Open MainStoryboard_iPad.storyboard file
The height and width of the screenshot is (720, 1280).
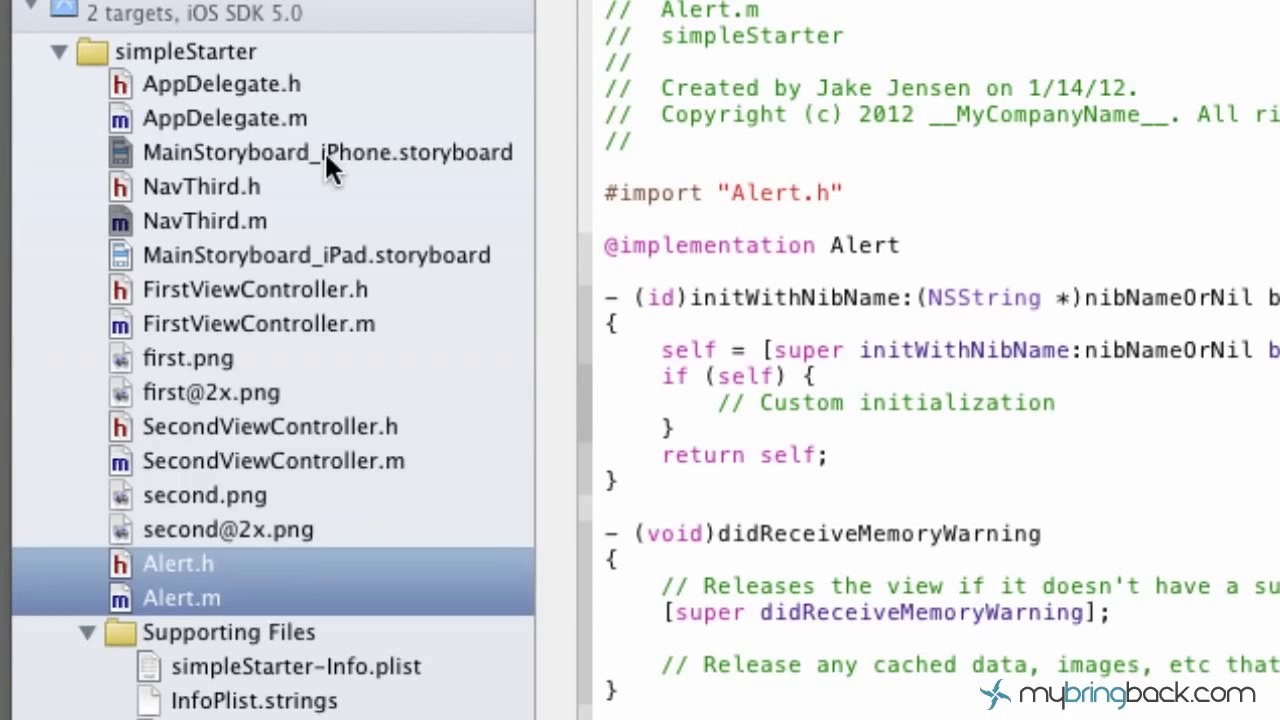[x=316, y=256]
